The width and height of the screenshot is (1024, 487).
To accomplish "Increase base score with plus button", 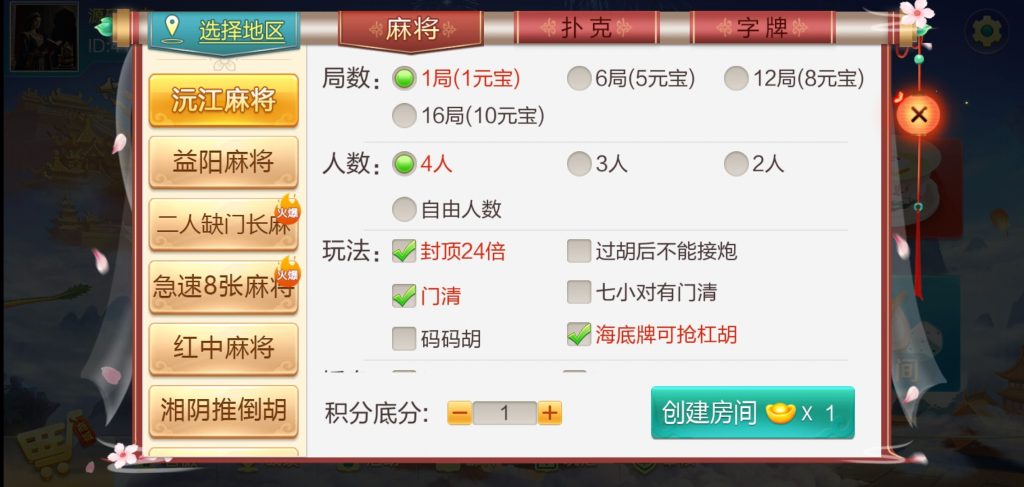I will coord(549,413).
